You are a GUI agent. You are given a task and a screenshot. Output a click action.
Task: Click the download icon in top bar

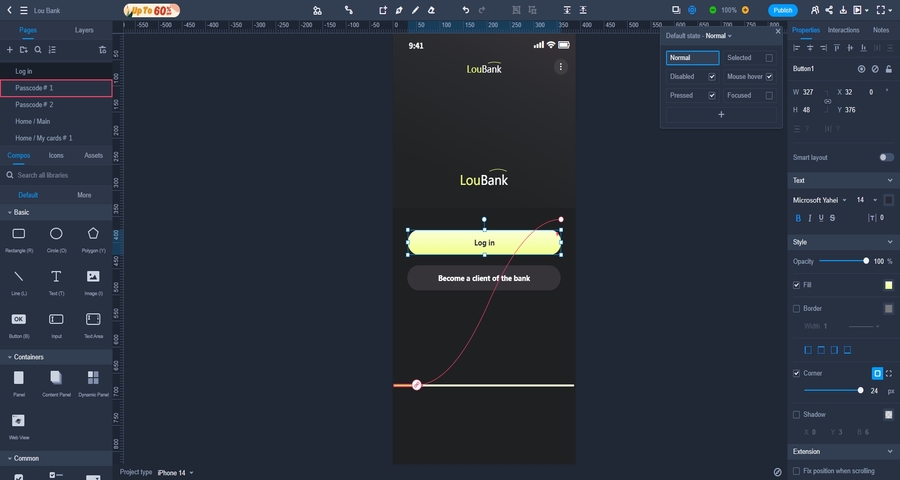point(843,10)
